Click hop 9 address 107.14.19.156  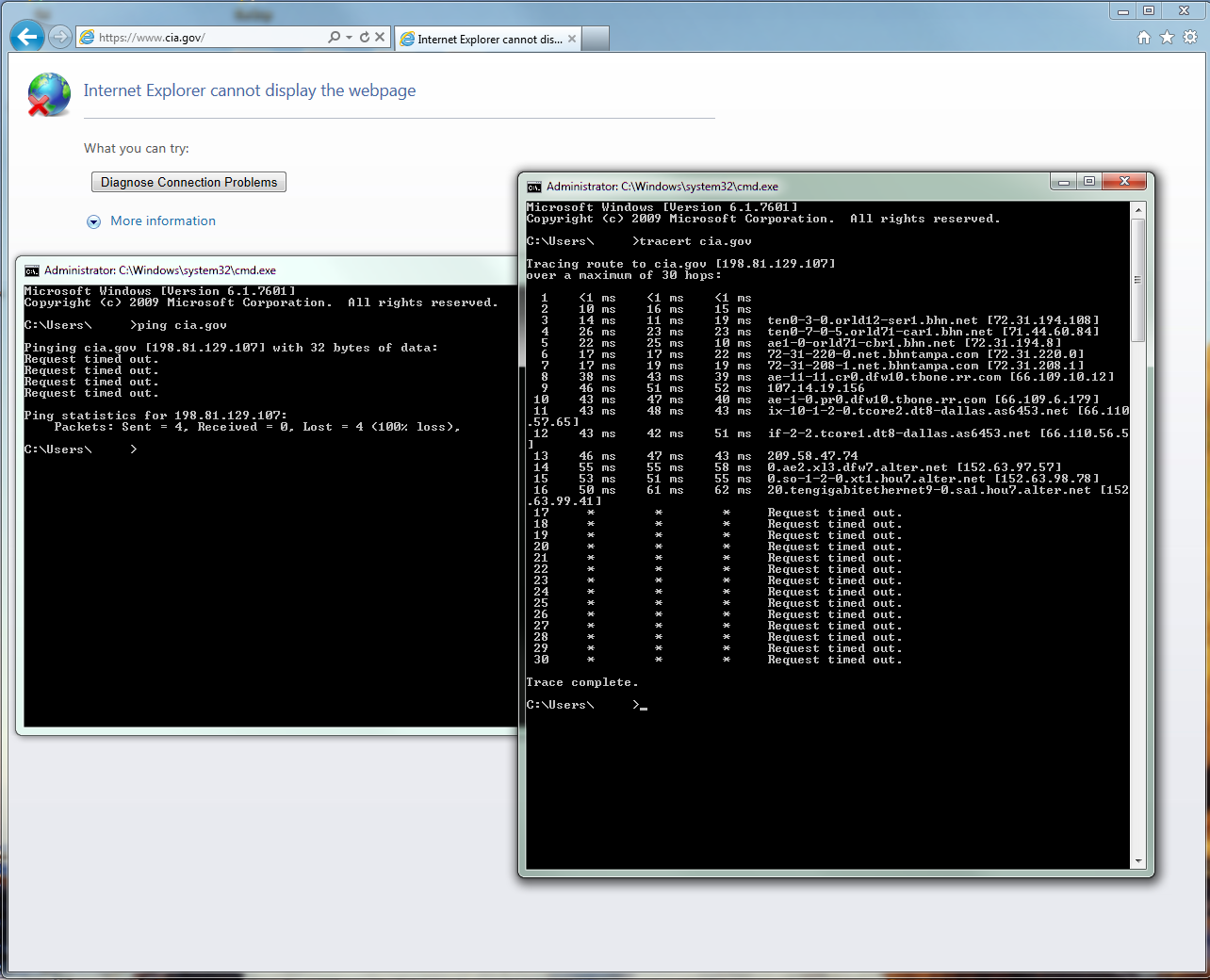(815, 388)
